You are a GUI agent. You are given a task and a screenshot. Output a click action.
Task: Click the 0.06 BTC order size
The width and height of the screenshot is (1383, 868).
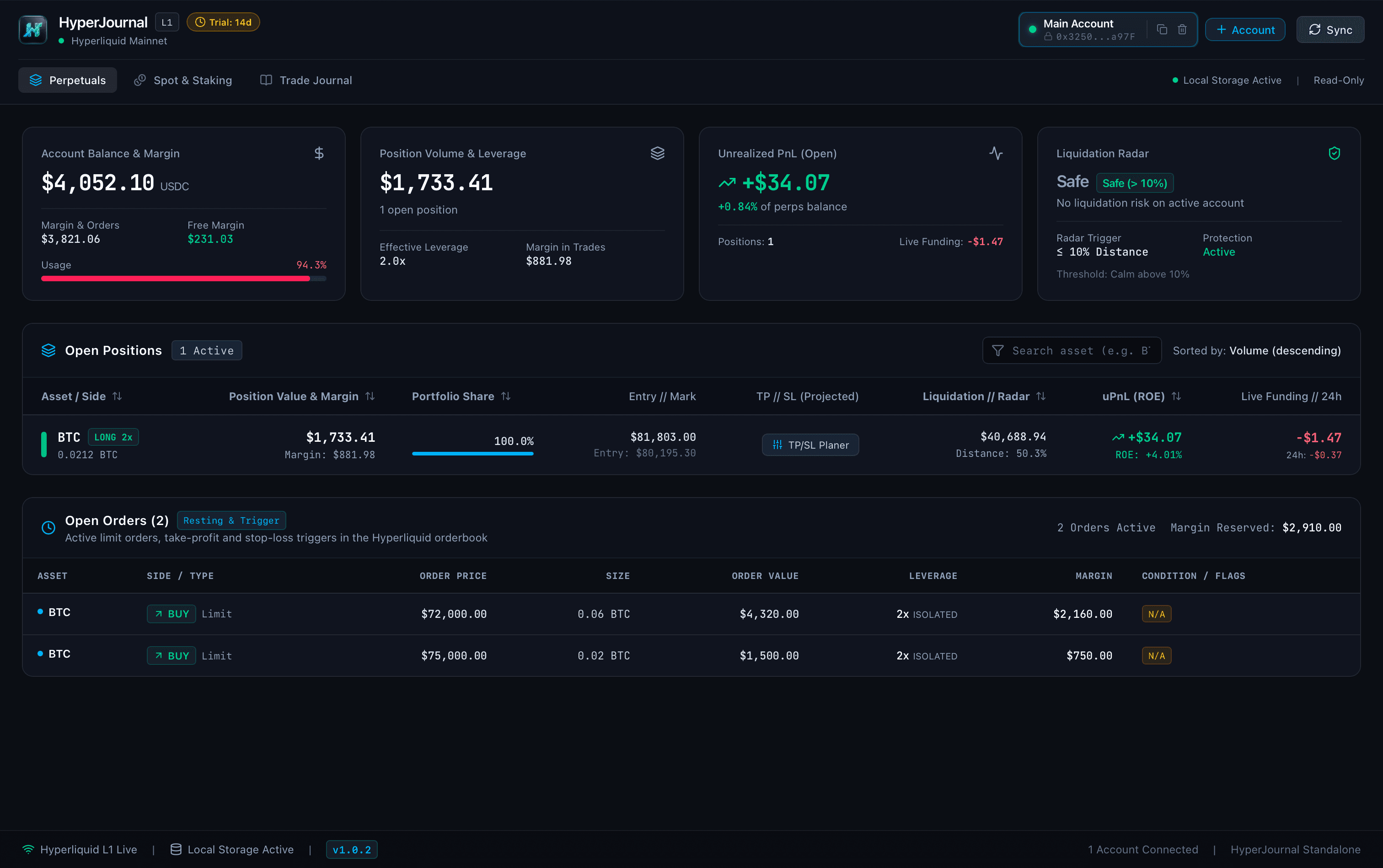[603, 614]
